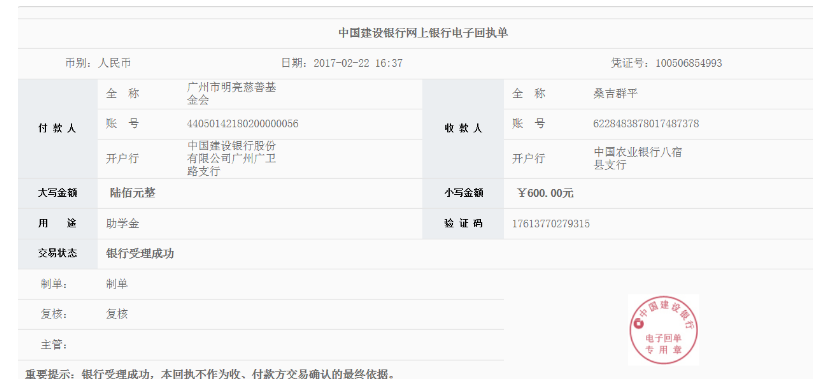Click the receipt title 中国建设银行网上银行电子回执单
Viewport: 813px width, 379px height.
pyautogui.click(x=423, y=34)
